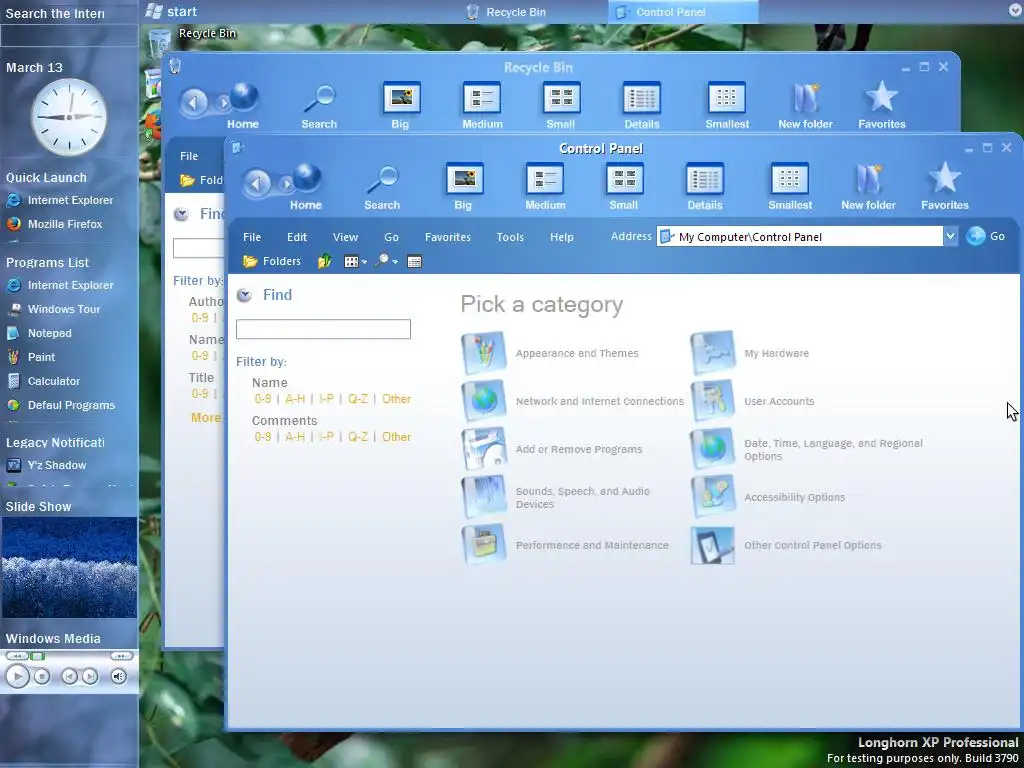This screenshot has height=768, width=1024.
Task: Switch Control Panel to Details view
Action: pyautogui.click(x=705, y=187)
